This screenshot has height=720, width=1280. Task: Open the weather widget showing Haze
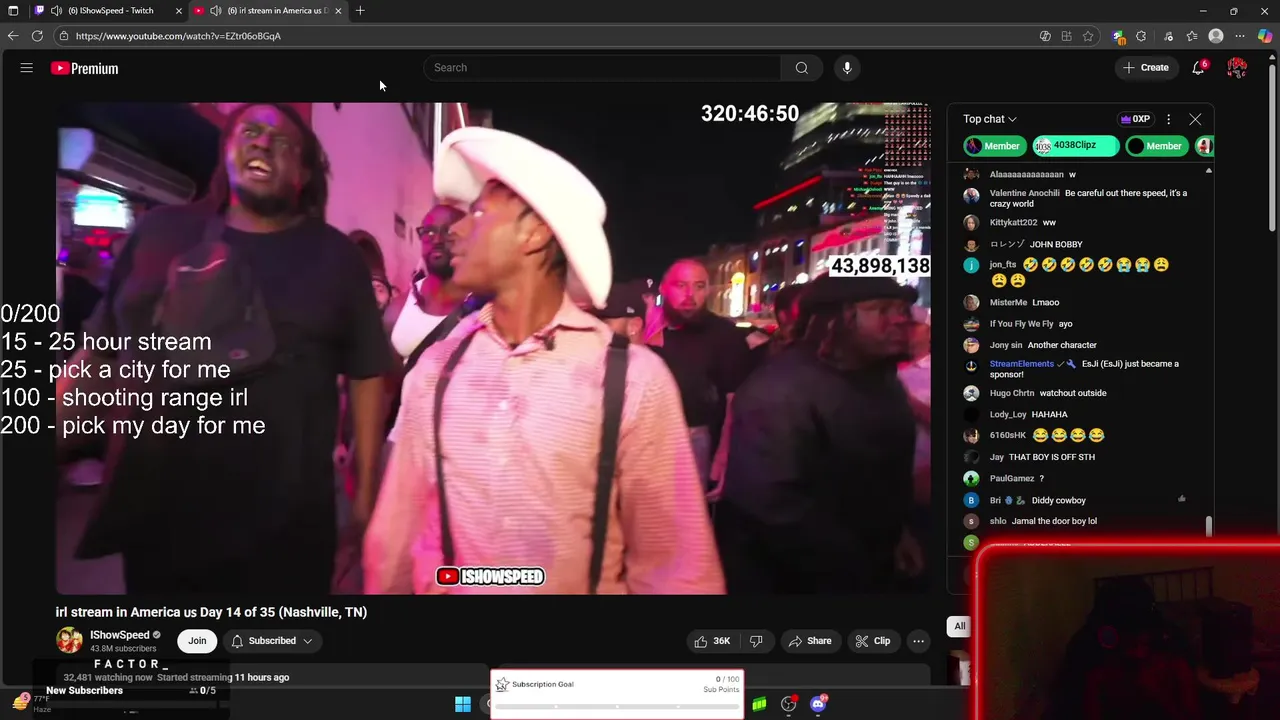click(x=30, y=703)
